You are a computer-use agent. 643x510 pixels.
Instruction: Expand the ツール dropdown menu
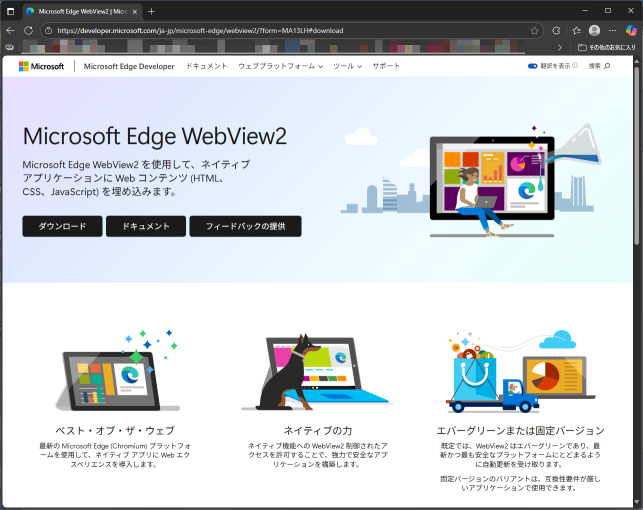(x=347, y=66)
